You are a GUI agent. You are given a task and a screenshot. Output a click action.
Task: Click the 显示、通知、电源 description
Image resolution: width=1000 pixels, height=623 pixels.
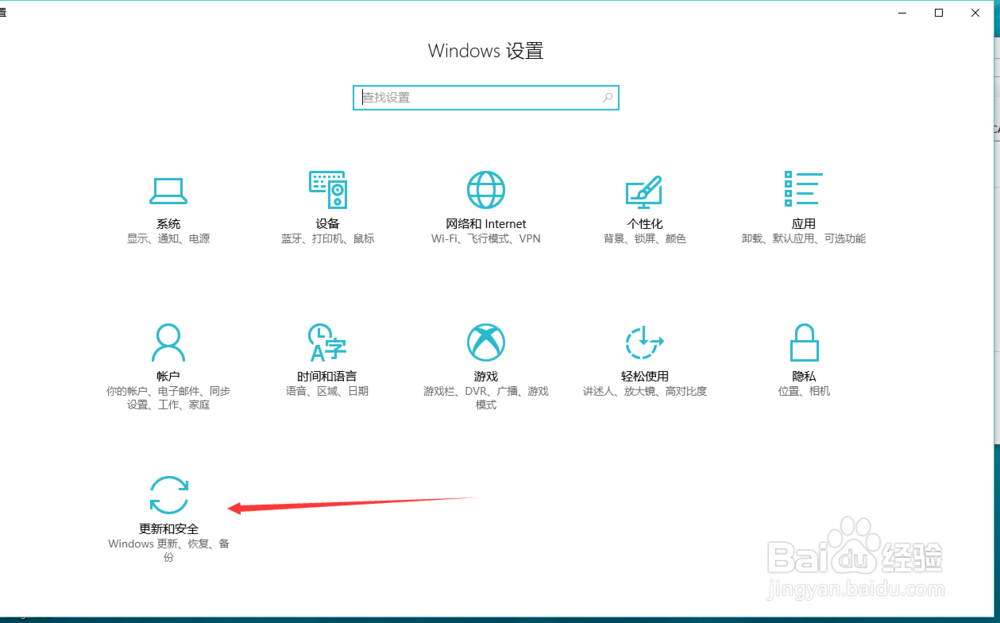168,238
